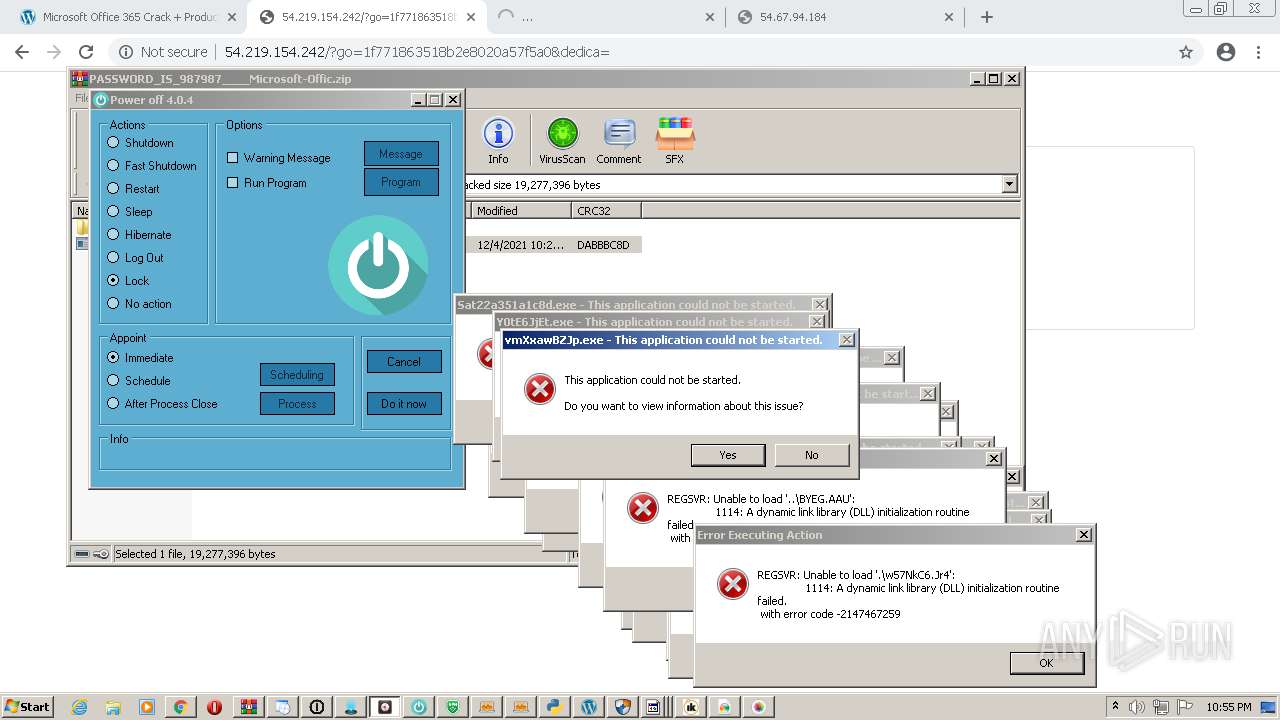1280x720 pixels.
Task: Click the SFX icon in WinRAR toolbar
Action: (675, 140)
